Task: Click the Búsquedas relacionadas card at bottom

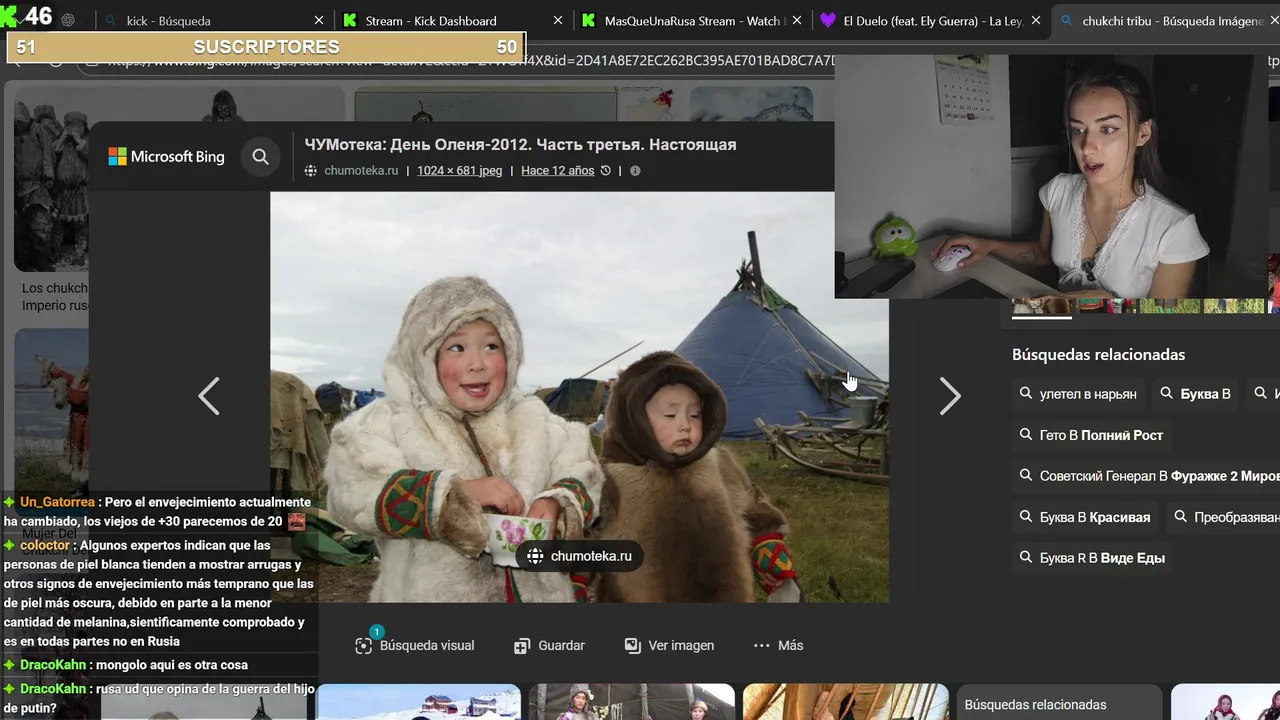Action: pyautogui.click(x=1060, y=702)
